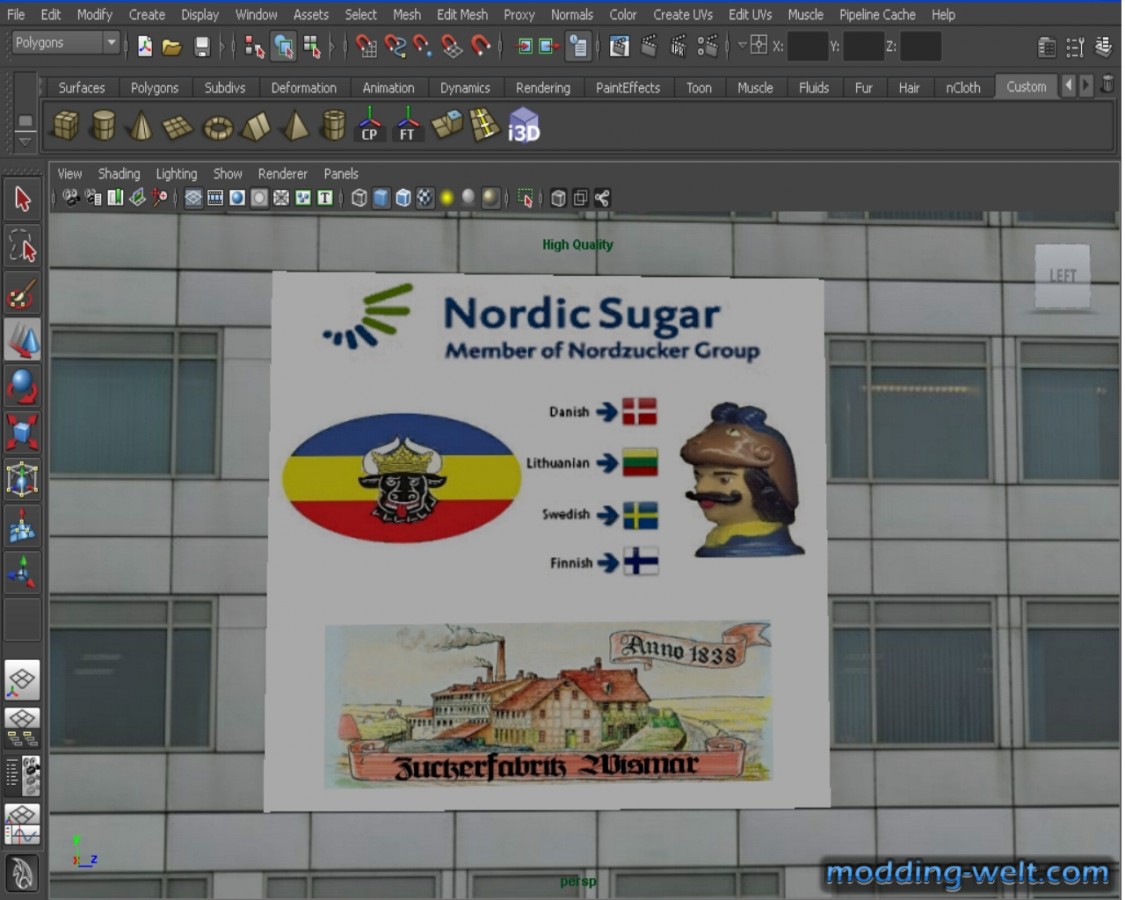Run the FT shelf command
Screen dimensions: 1125x900
tap(408, 124)
